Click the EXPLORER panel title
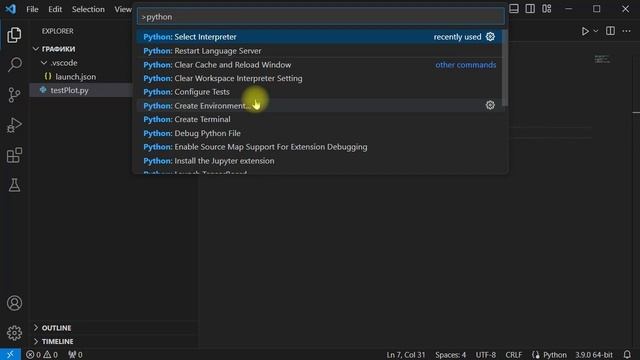Screen dimensions: 640x360 [58, 31]
